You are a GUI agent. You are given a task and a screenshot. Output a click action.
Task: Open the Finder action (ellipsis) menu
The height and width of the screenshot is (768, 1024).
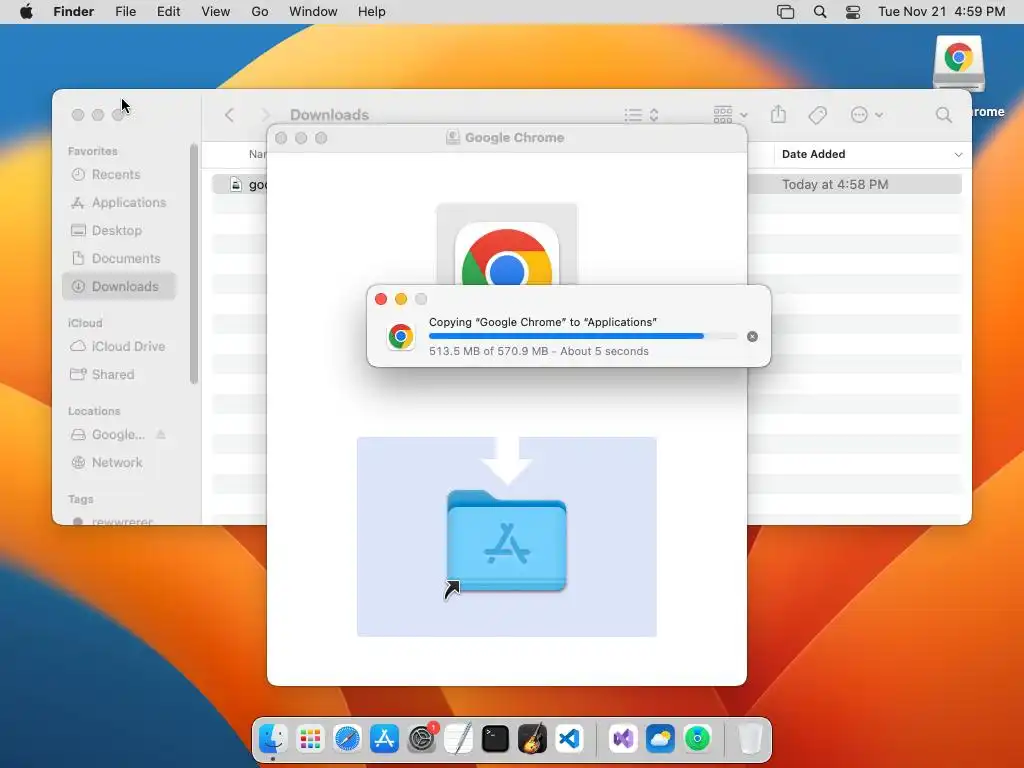[x=867, y=115]
